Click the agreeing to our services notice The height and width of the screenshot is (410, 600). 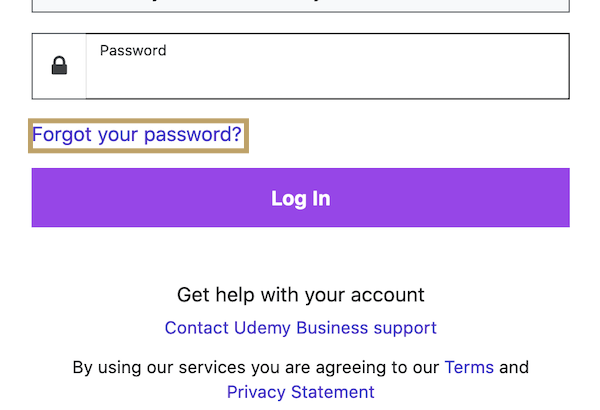[257, 367]
